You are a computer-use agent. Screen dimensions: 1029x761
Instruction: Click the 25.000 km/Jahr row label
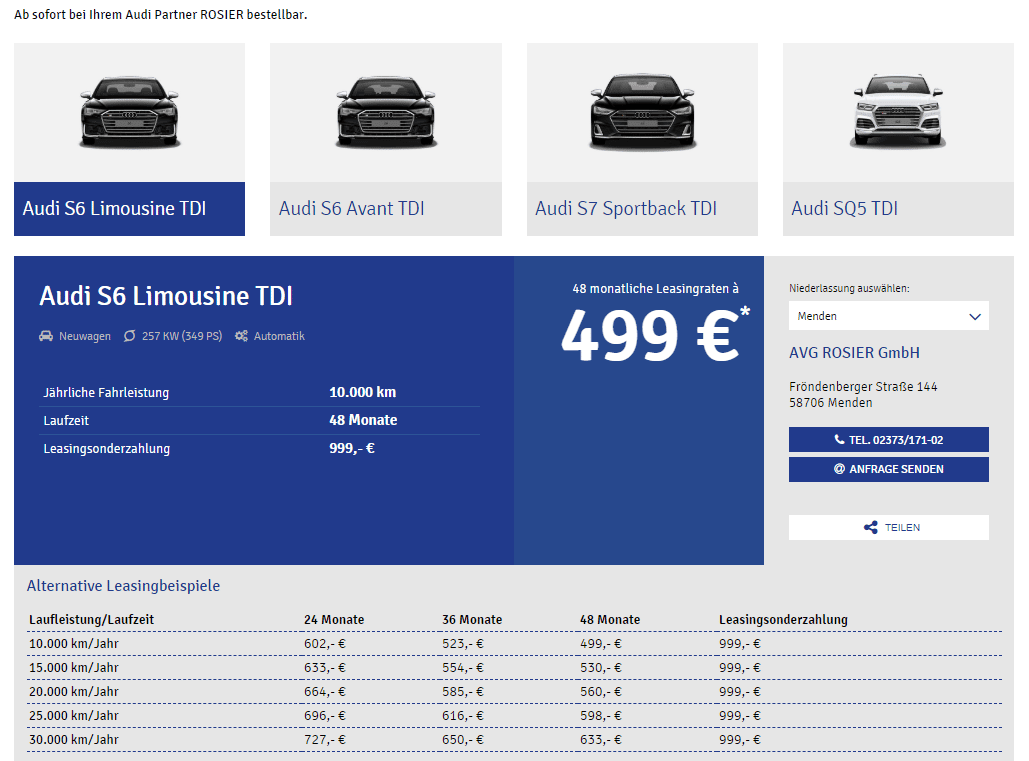[x=74, y=715]
